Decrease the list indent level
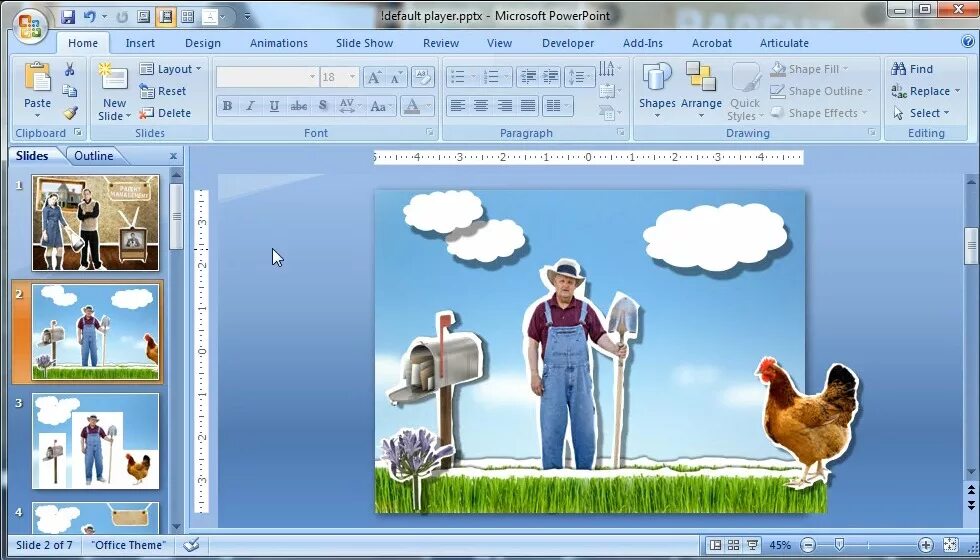This screenshot has width=980, height=560. (528, 77)
